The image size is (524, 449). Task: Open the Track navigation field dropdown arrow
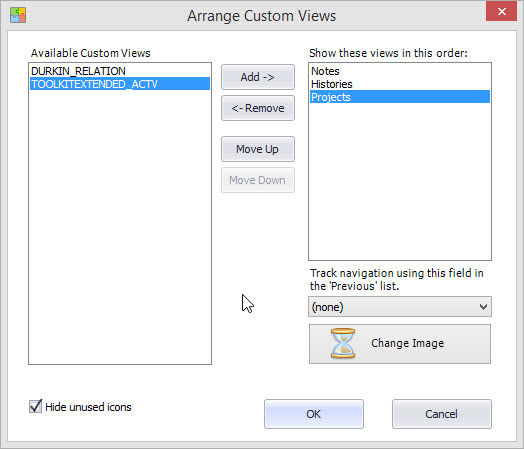[483, 307]
